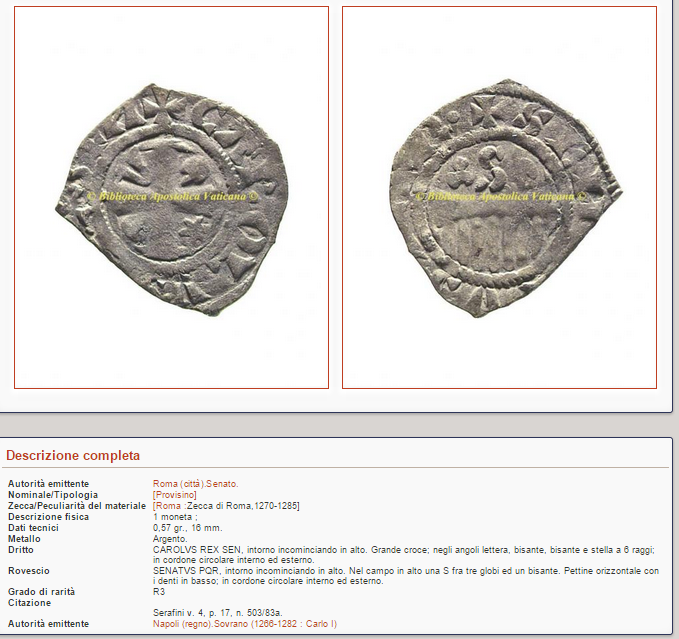The height and width of the screenshot is (639, 679).
Task: Click the '0,57 gr., 16 mm.' technical data
Action: (x=188, y=528)
